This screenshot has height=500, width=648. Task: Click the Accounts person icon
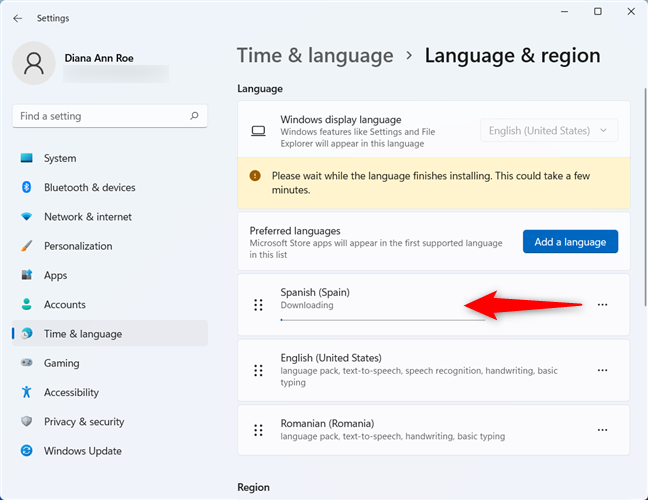point(26,304)
